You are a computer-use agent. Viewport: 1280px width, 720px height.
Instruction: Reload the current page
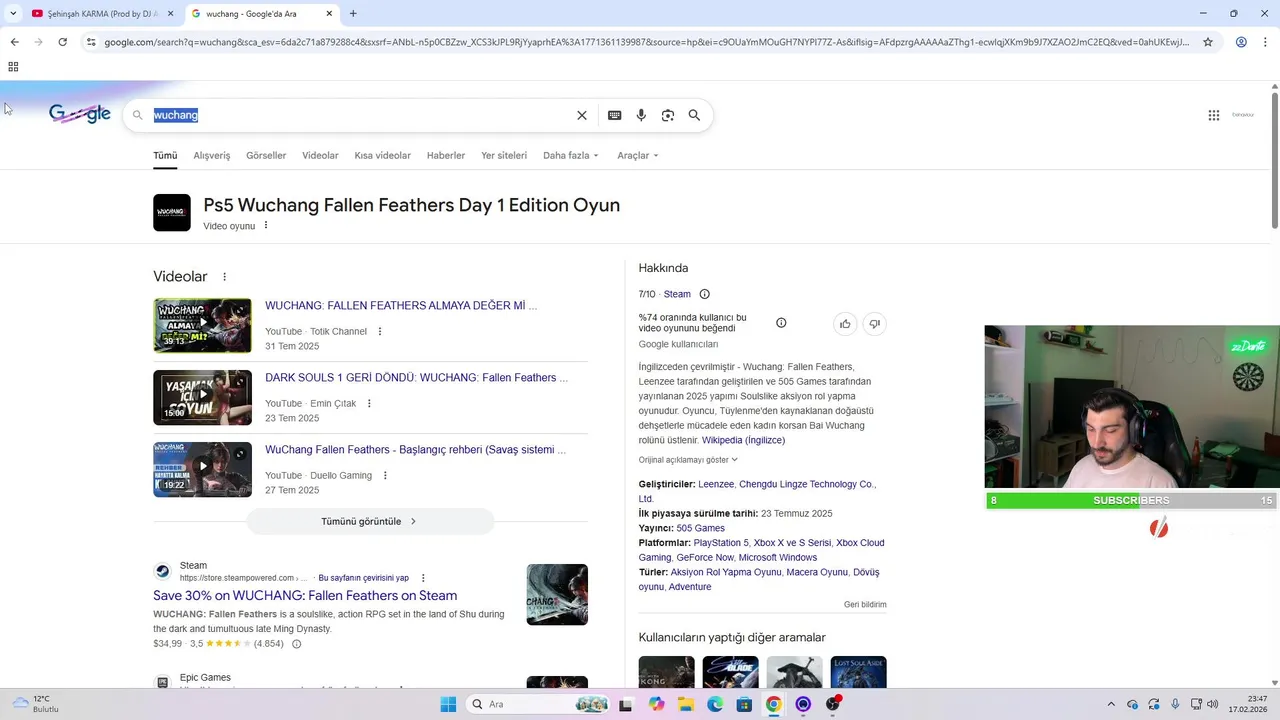[x=62, y=42]
